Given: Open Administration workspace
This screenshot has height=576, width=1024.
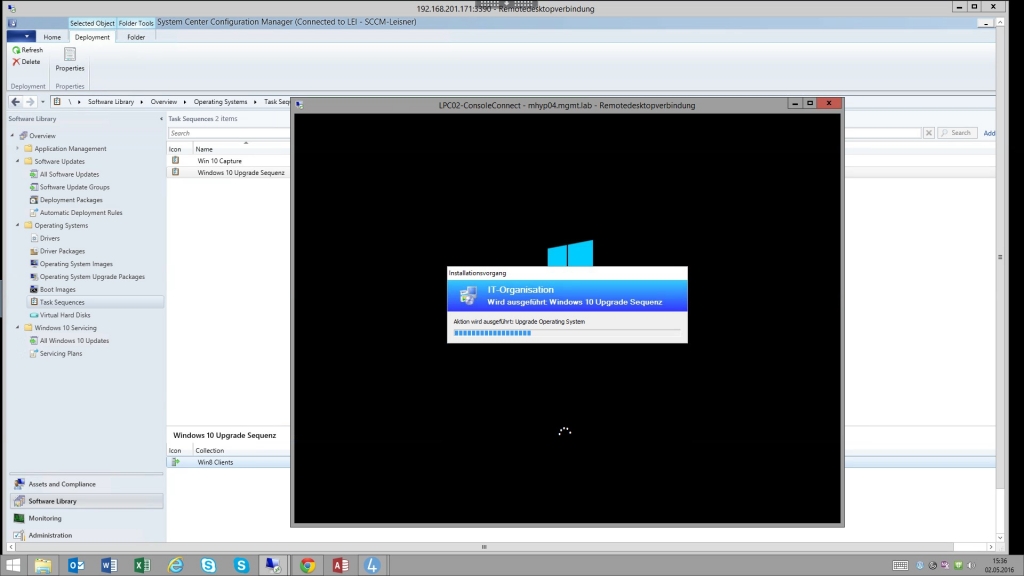Looking at the screenshot, I should pos(87,535).
